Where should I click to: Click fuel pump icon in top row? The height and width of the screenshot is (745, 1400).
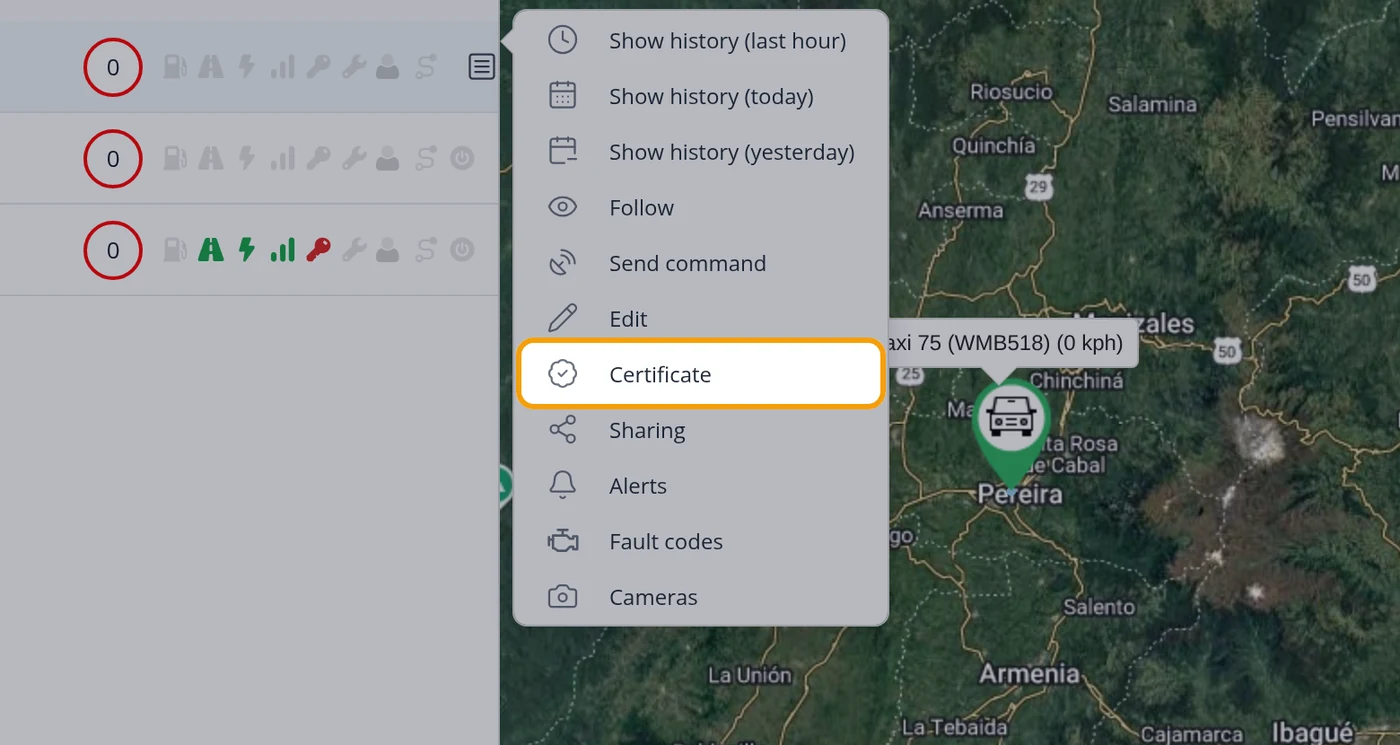click(x=175, y=67)
